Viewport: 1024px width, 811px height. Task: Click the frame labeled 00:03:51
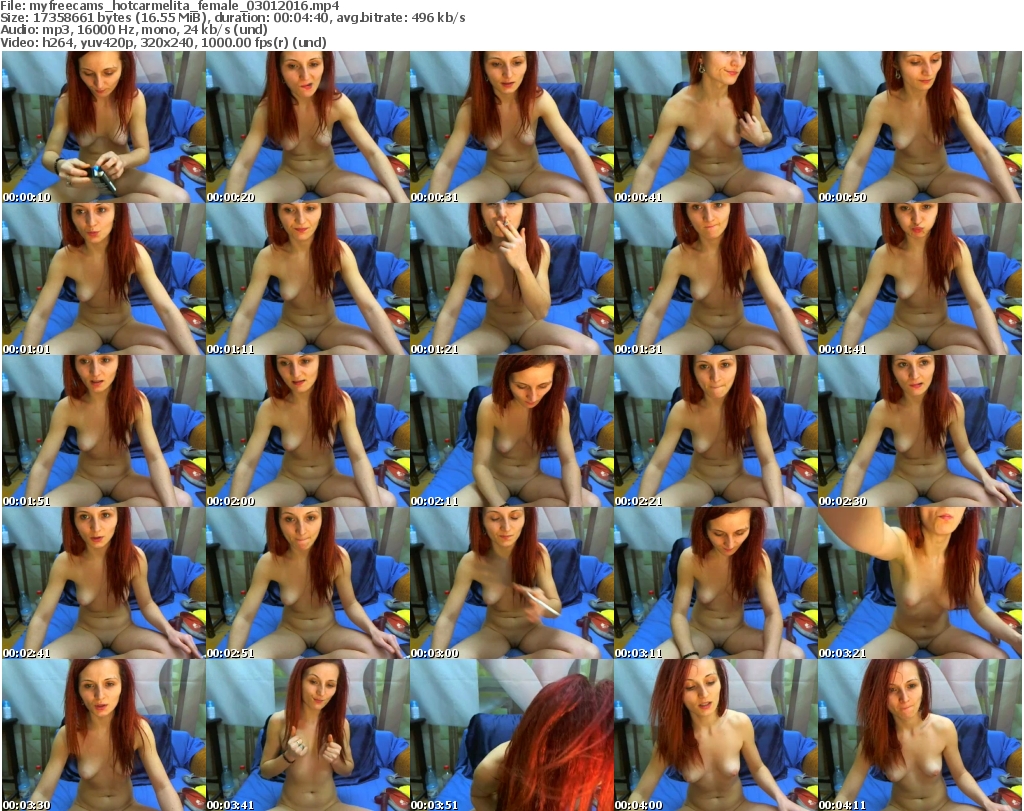[511, 735]
